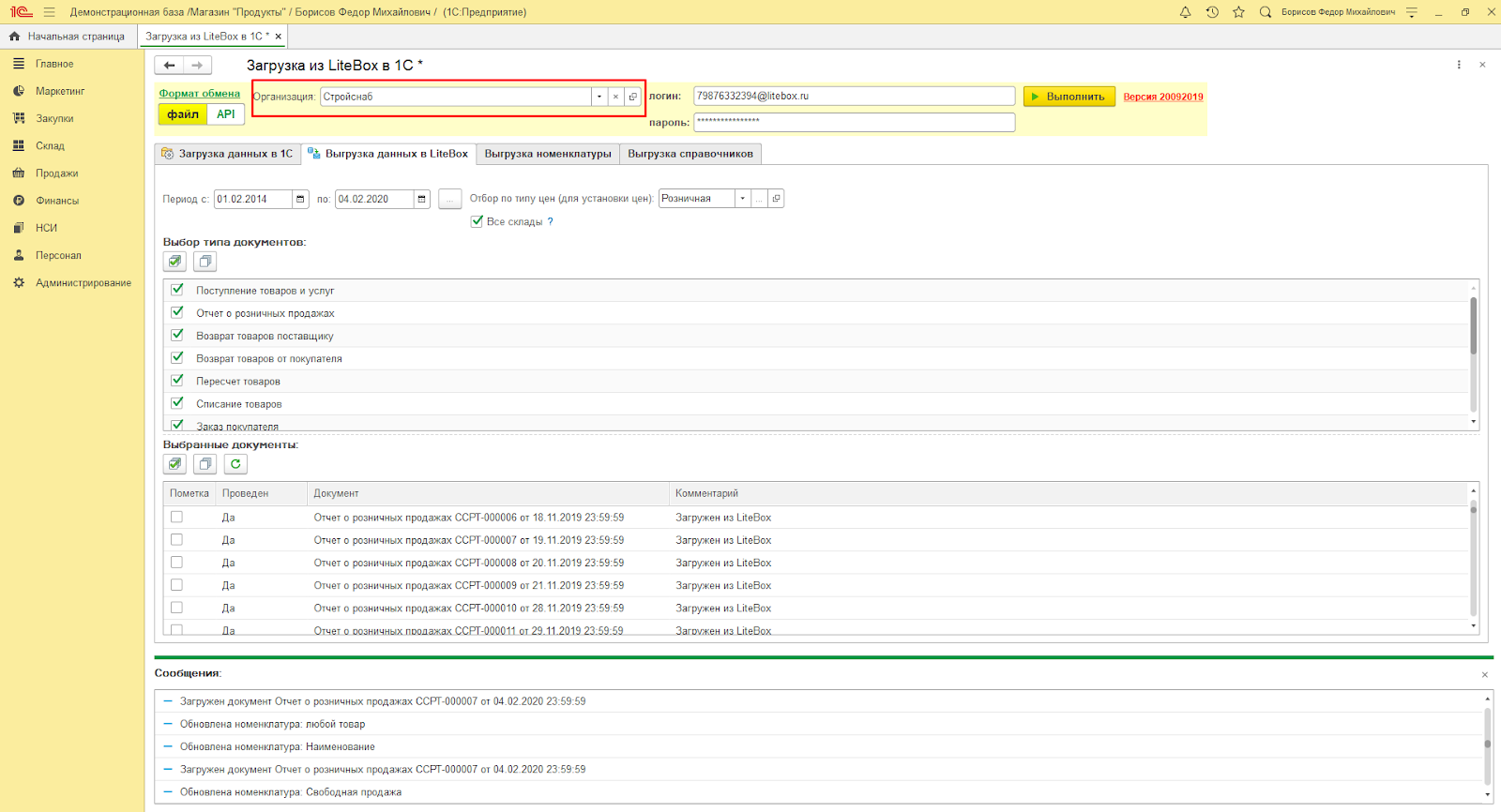Close the Сообщения messages panel
Viewport: 1501px width, 812px height.
coord(1484,675)
